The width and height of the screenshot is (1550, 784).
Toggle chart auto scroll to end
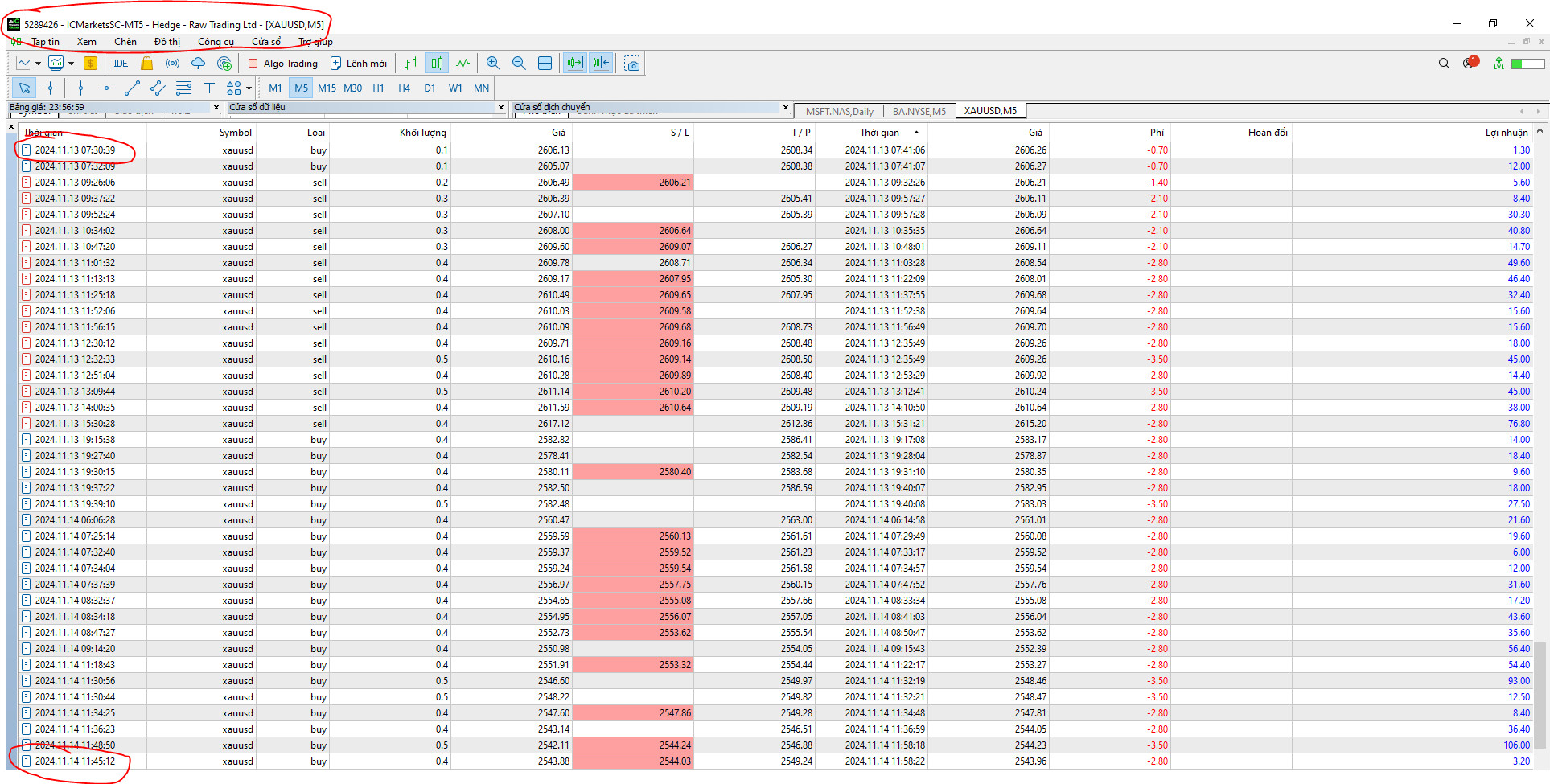pyautogui.click(x=574, y=64)
